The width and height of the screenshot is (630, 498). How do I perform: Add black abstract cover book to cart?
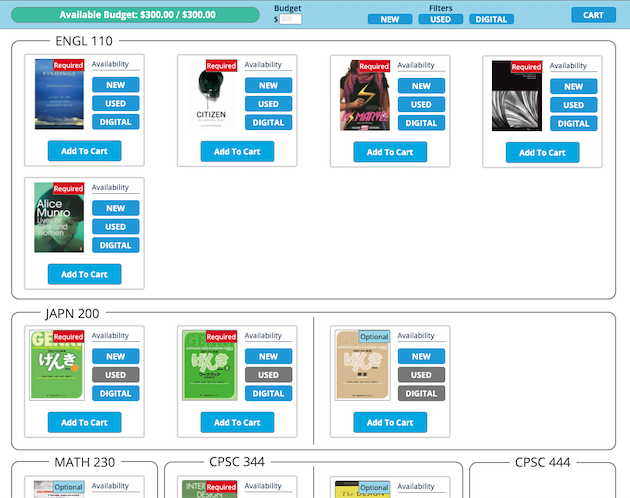(x=542, y=152)
